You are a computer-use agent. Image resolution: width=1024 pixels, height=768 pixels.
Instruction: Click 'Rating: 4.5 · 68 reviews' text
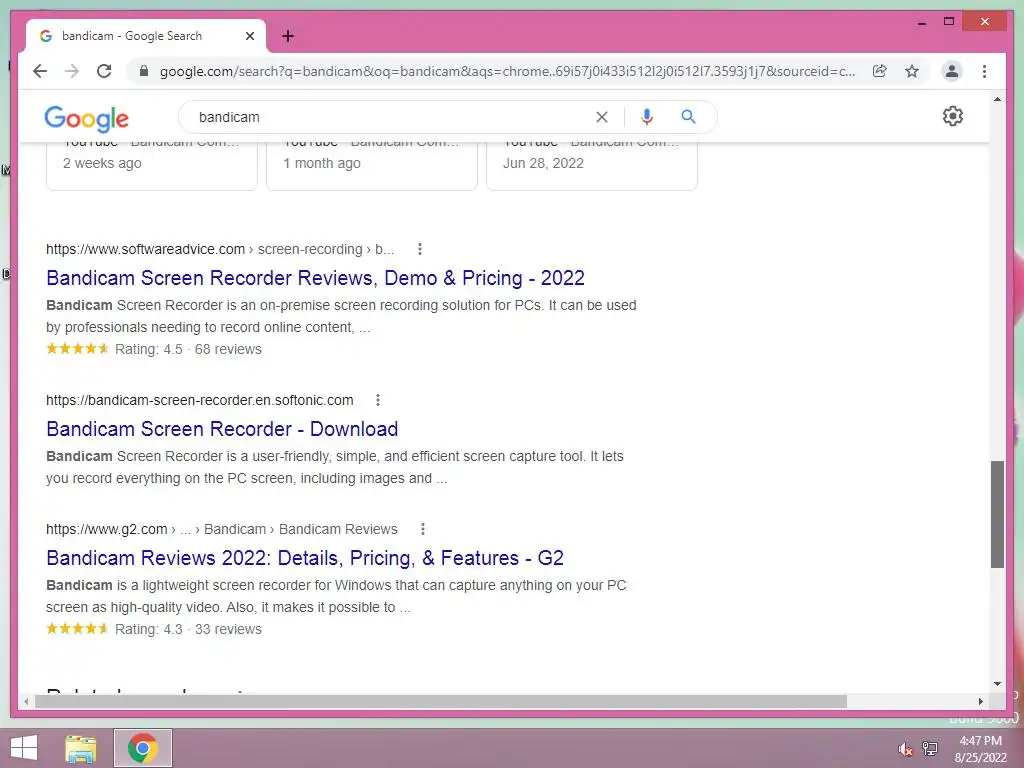(x=188, y=349)
